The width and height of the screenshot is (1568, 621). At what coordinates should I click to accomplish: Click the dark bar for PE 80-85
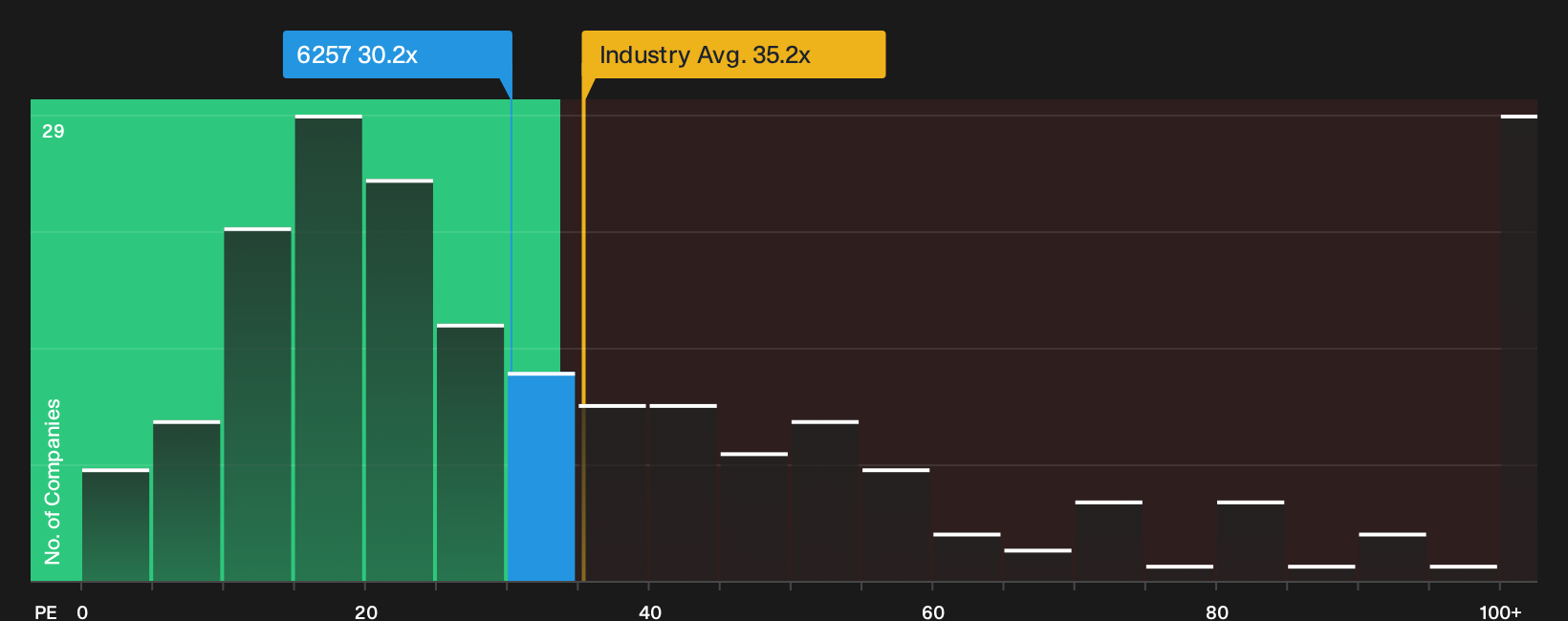point(1251,542)
